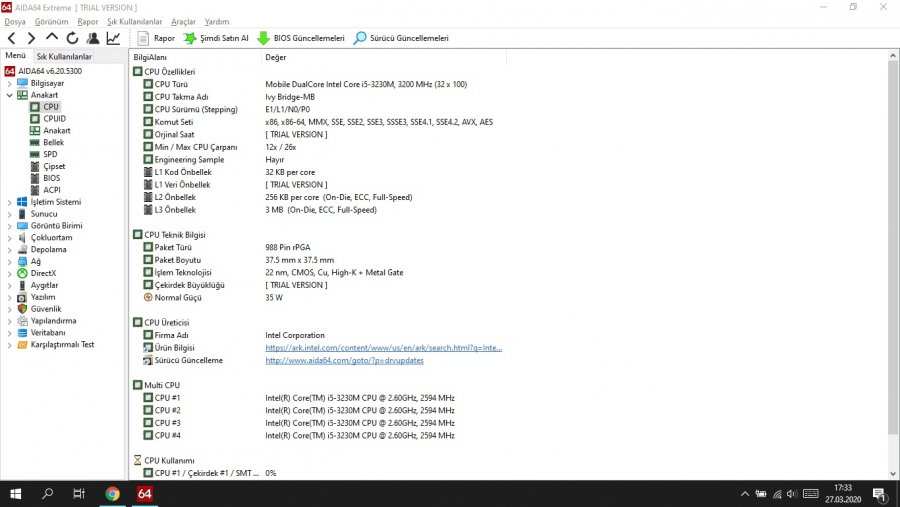This screenshot has width=900, height=507.
Task: Open the Sık Kullanılanlar menu
Action: (135, 22)
